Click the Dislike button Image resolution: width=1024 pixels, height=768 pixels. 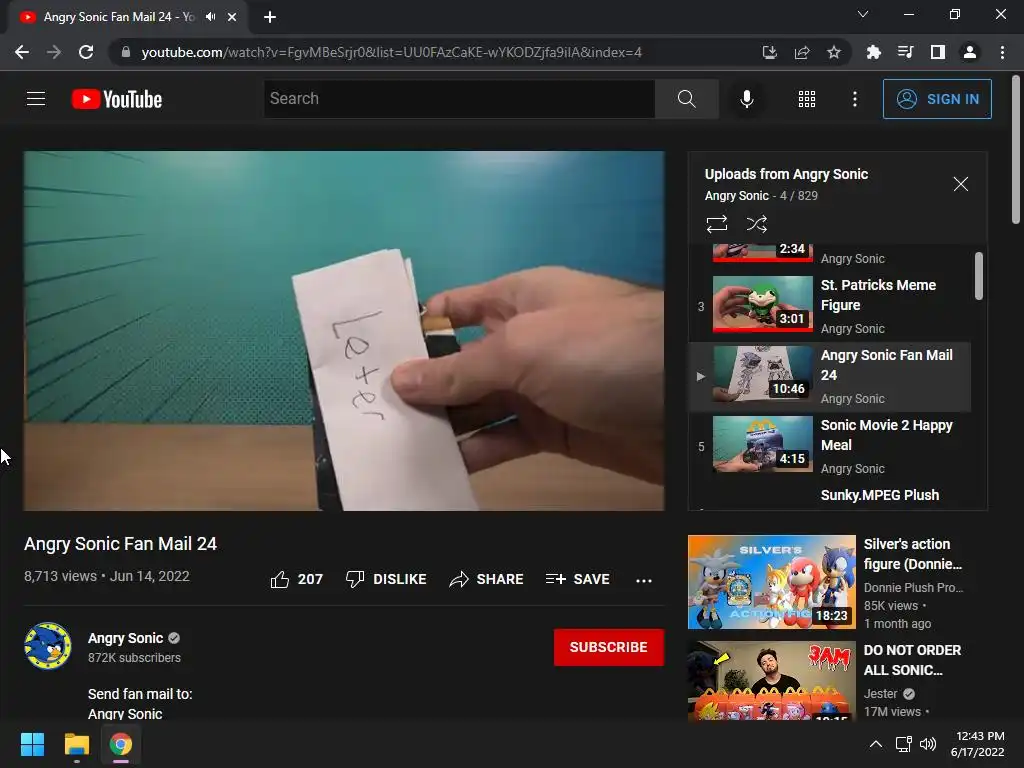[386, 579]
